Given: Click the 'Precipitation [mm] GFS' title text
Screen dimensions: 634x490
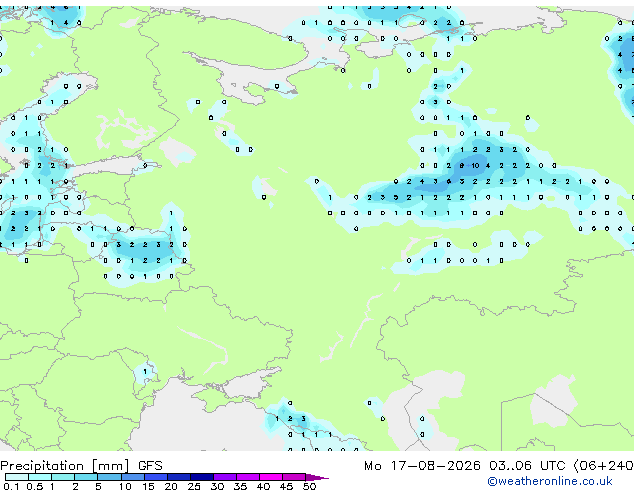Looking at the screenshot, I should 81,466.
